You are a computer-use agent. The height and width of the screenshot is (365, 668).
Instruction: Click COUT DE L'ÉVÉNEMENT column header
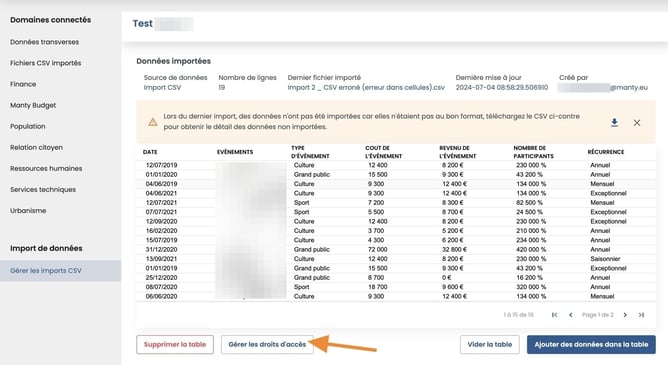pyautogui.click(x=383, y=152)
